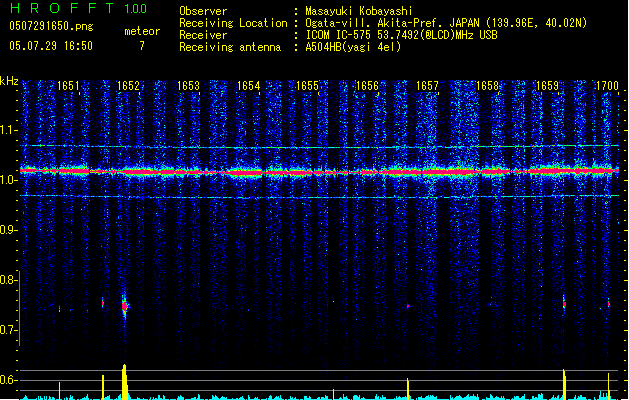Click receiver text ICOM IC-575 53.7492 MHz
Screen dimensions: 629x400
[401, 35]
